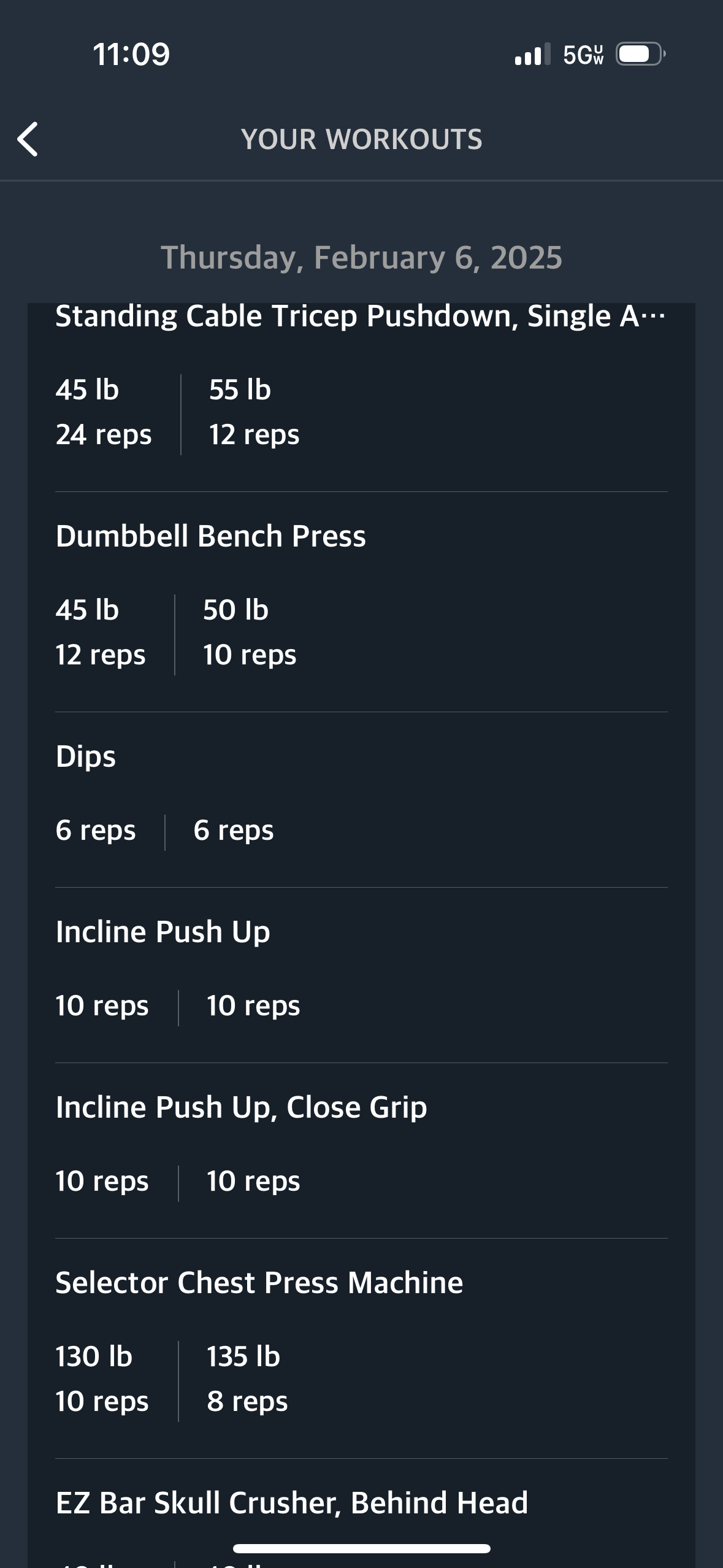The image size is (723, 1568).
Task: Select the 130 lb 10 reps set
Action: coord(102,1379)
